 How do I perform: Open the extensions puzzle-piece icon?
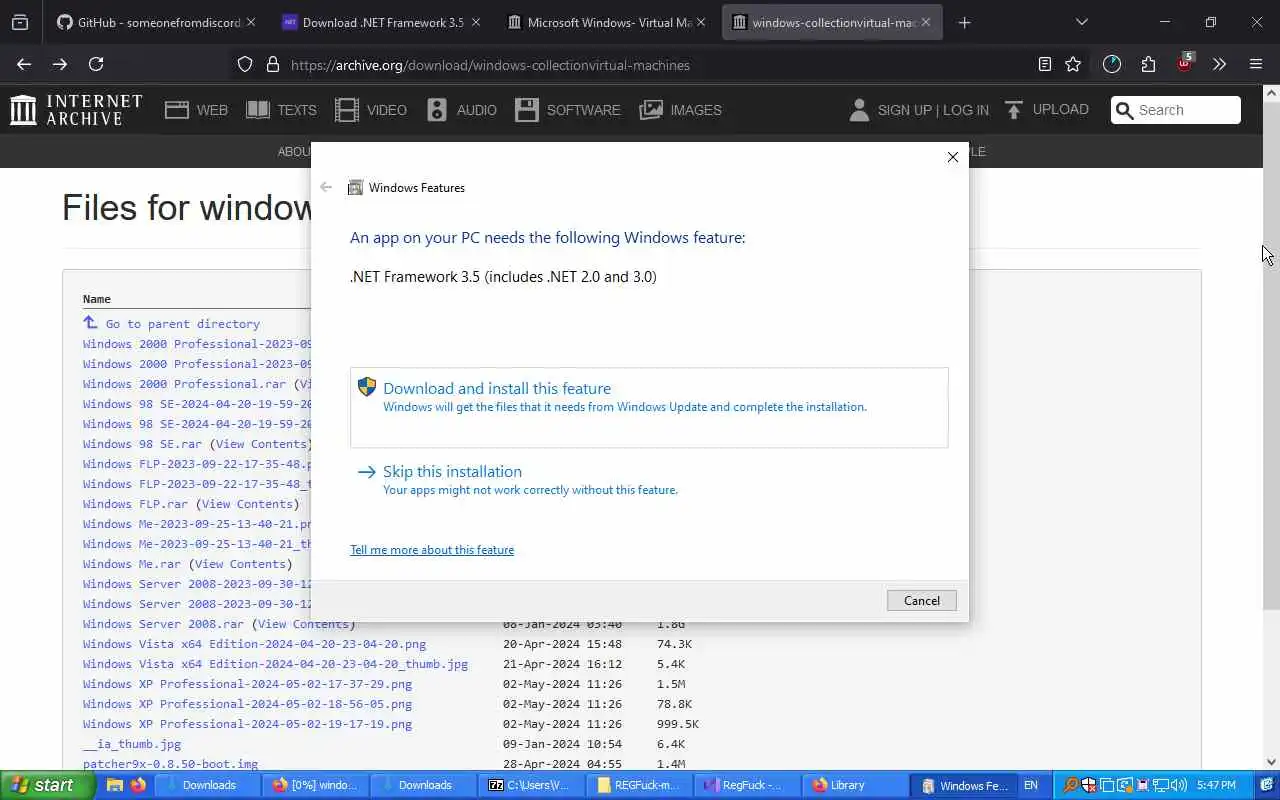pyautogui.click(x=1148, y=64)
